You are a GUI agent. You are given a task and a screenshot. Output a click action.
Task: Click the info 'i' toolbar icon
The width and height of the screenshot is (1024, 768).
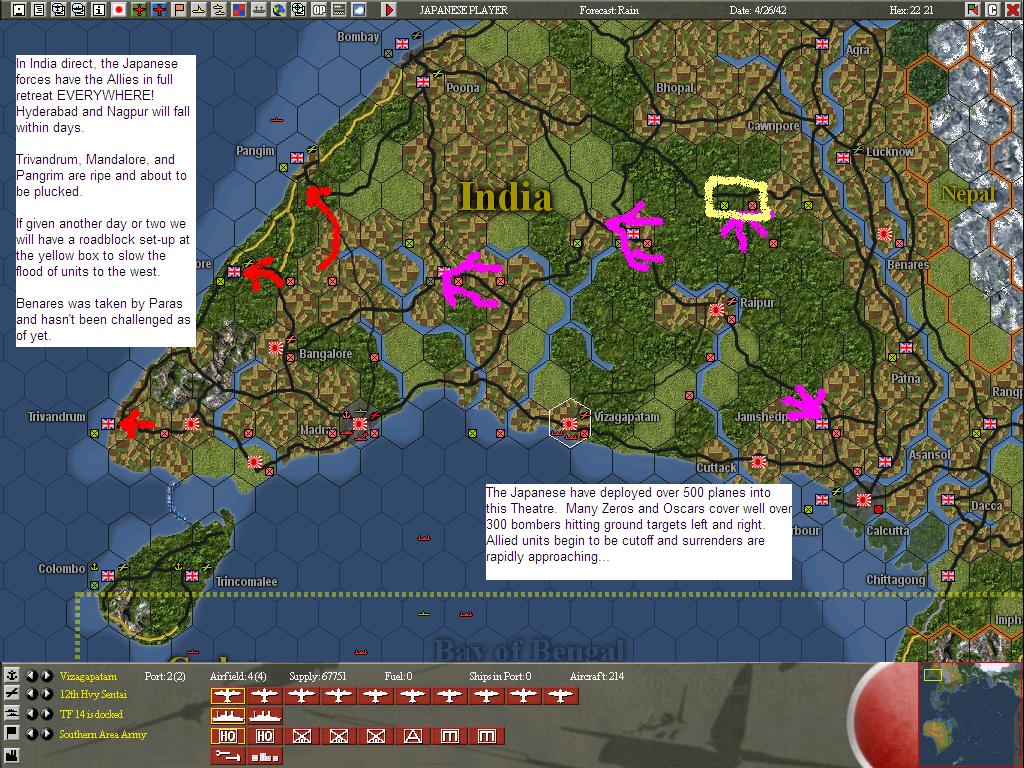click(99, 10)
